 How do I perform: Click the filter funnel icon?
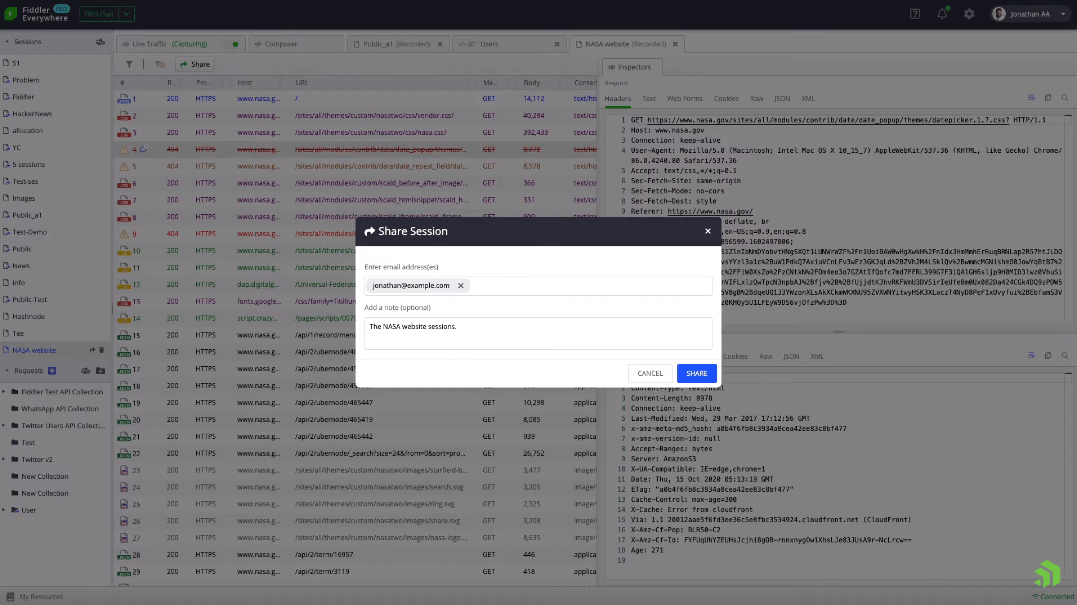[x=129, y=65]
